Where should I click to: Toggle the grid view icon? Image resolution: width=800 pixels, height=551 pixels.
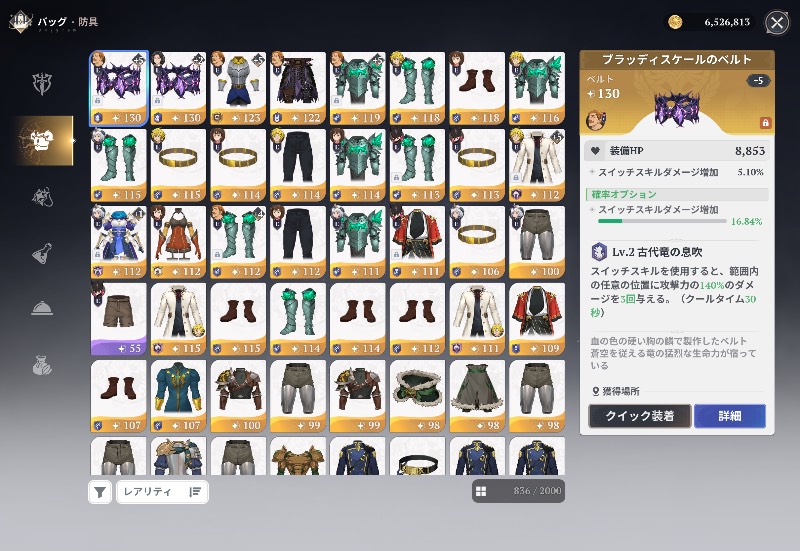pos(481,491)
